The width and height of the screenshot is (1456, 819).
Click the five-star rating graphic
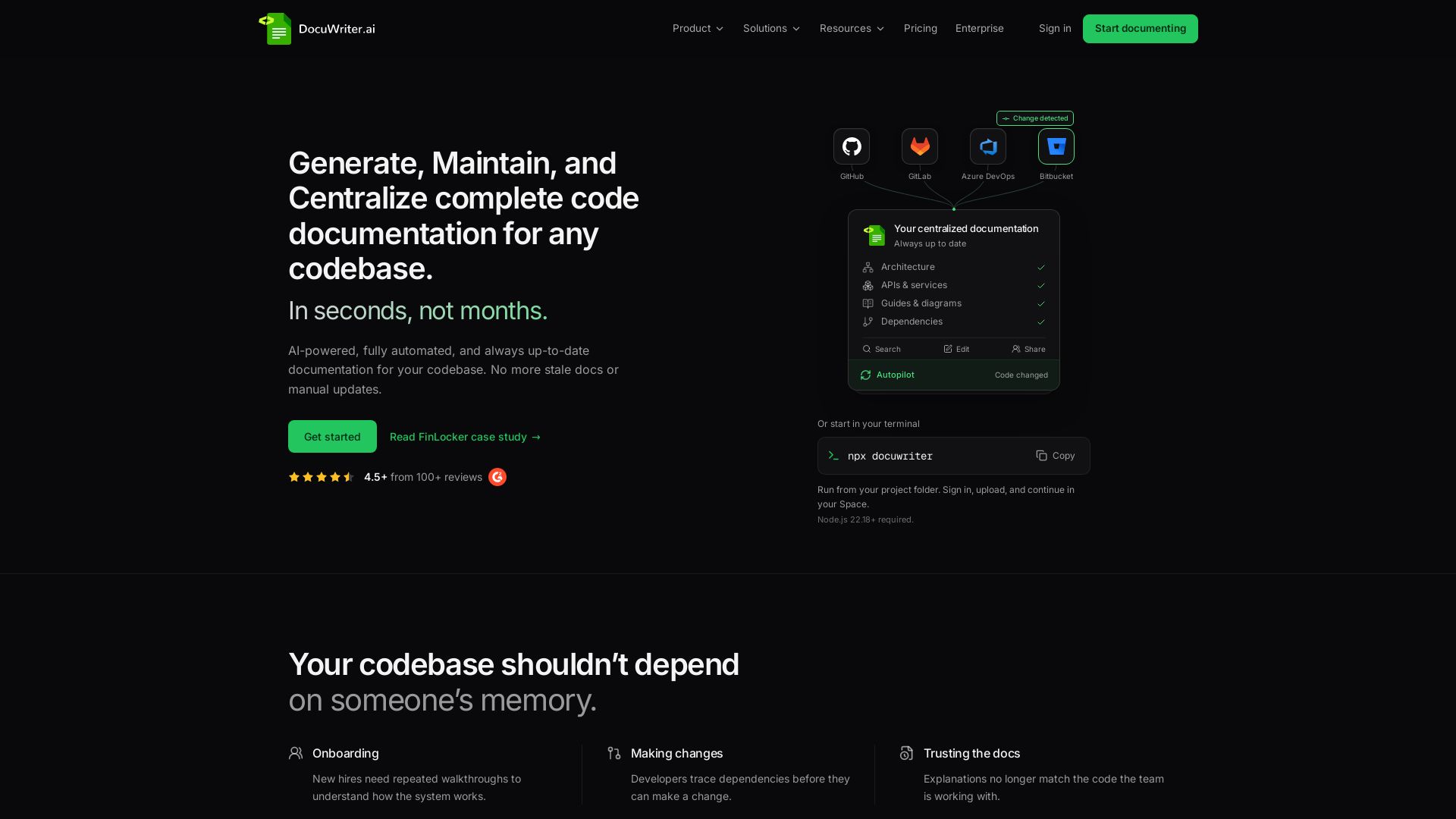[322, 477]
